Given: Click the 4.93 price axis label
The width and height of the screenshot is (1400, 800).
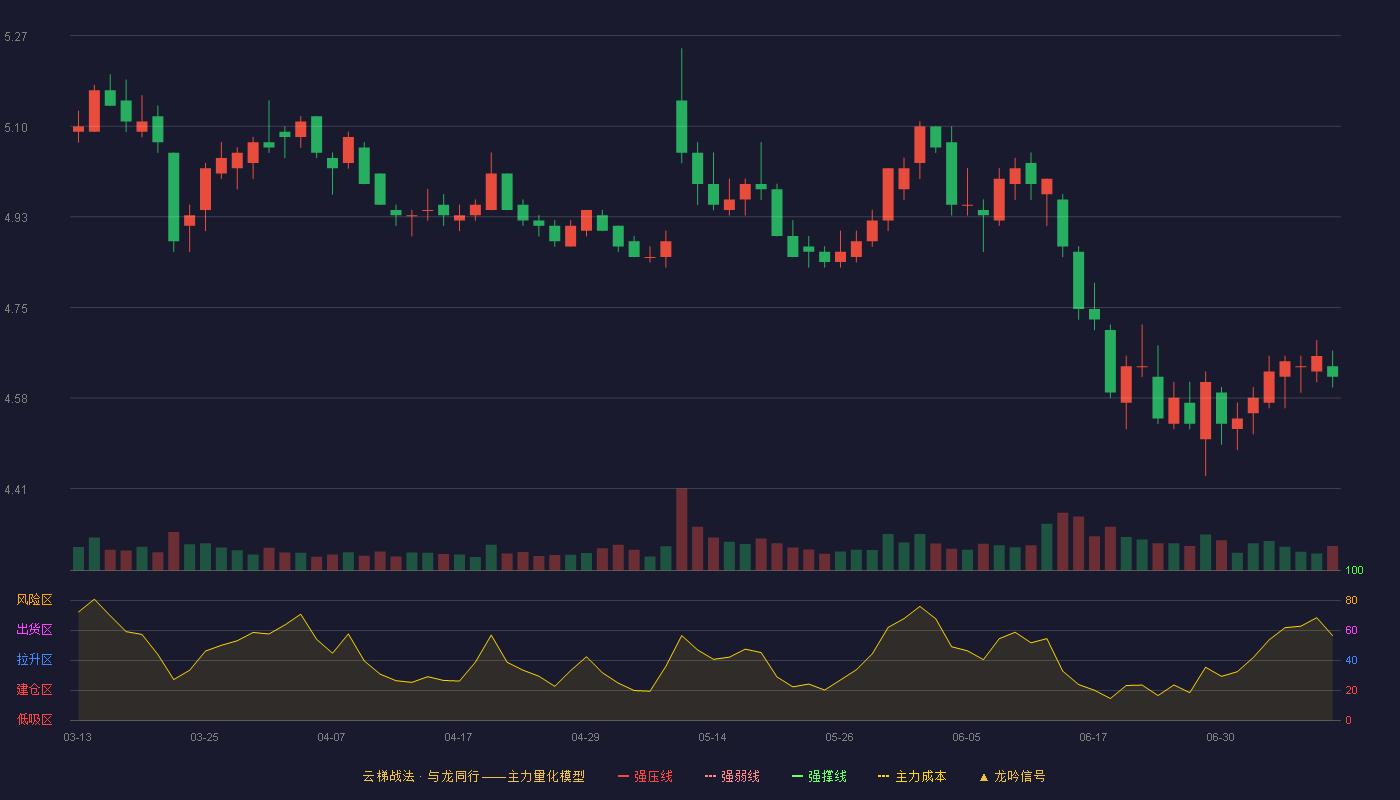Looking at the screenshot, I should [16, 217].
